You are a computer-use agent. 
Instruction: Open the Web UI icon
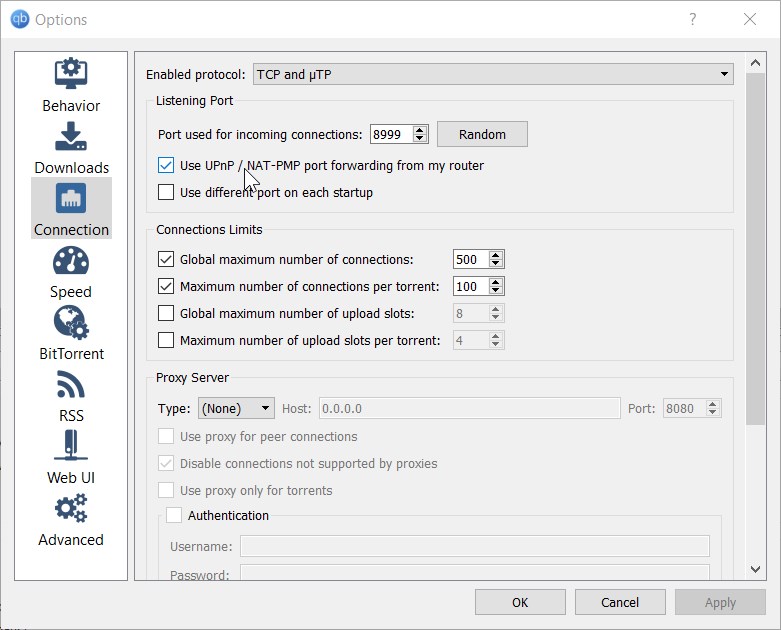[71, 445]
